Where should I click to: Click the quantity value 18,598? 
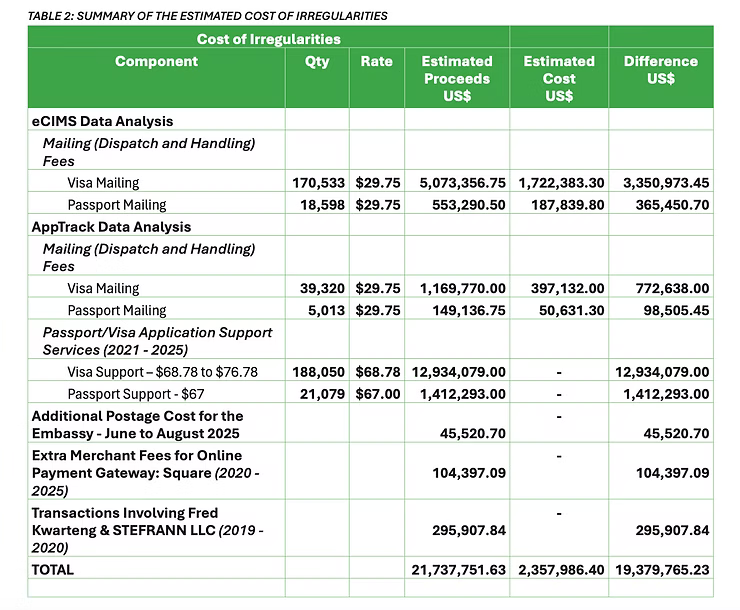click(323, 205)
